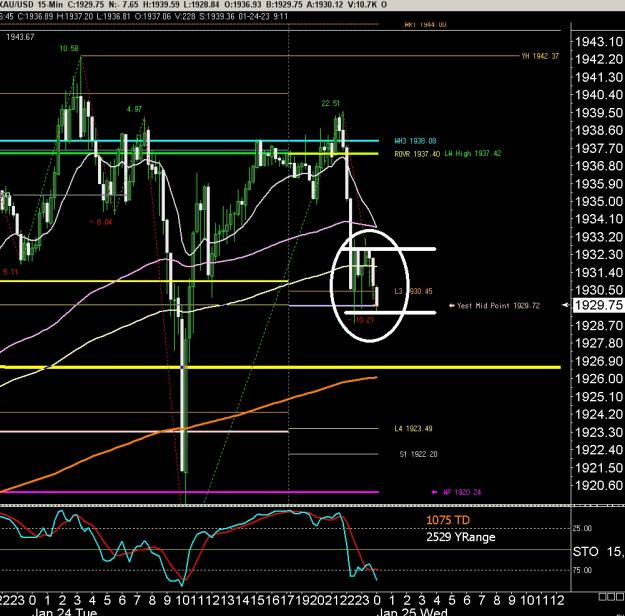
Task: Click the cursor bar close C:1936.89
Action: coord(35,16)
